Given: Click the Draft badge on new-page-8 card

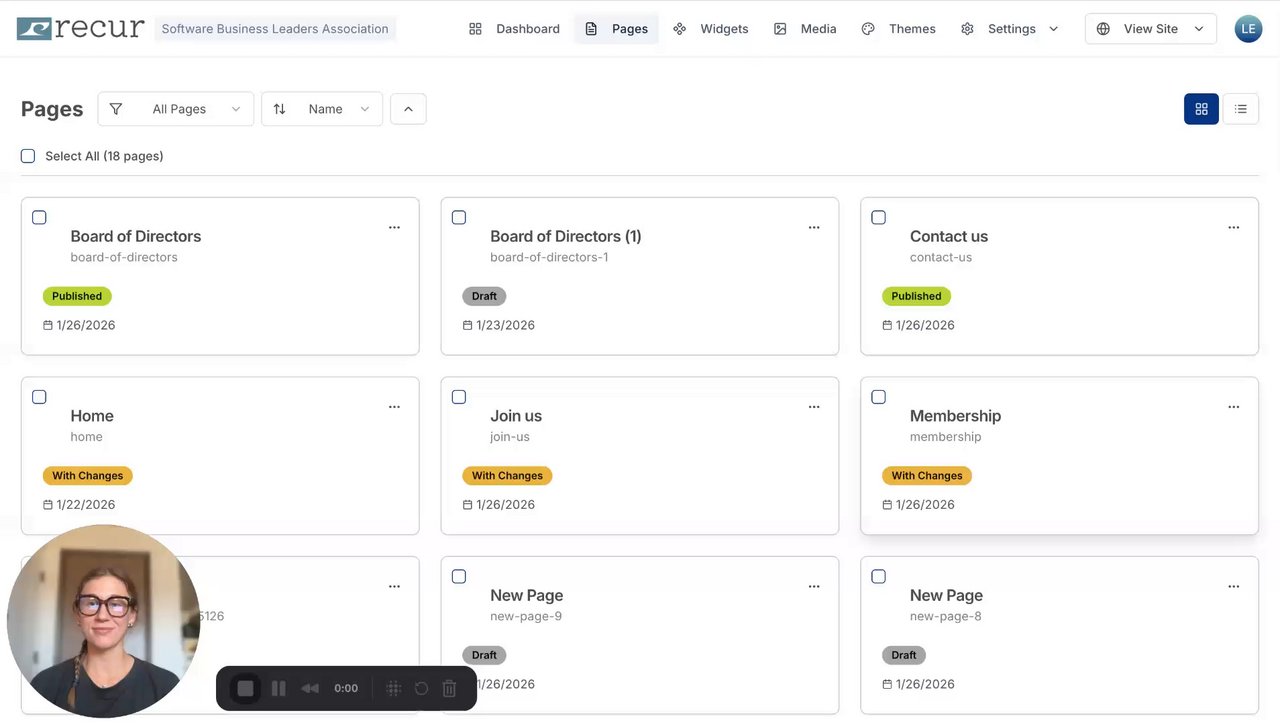Looking at the screenshot, I should (904, 655).
